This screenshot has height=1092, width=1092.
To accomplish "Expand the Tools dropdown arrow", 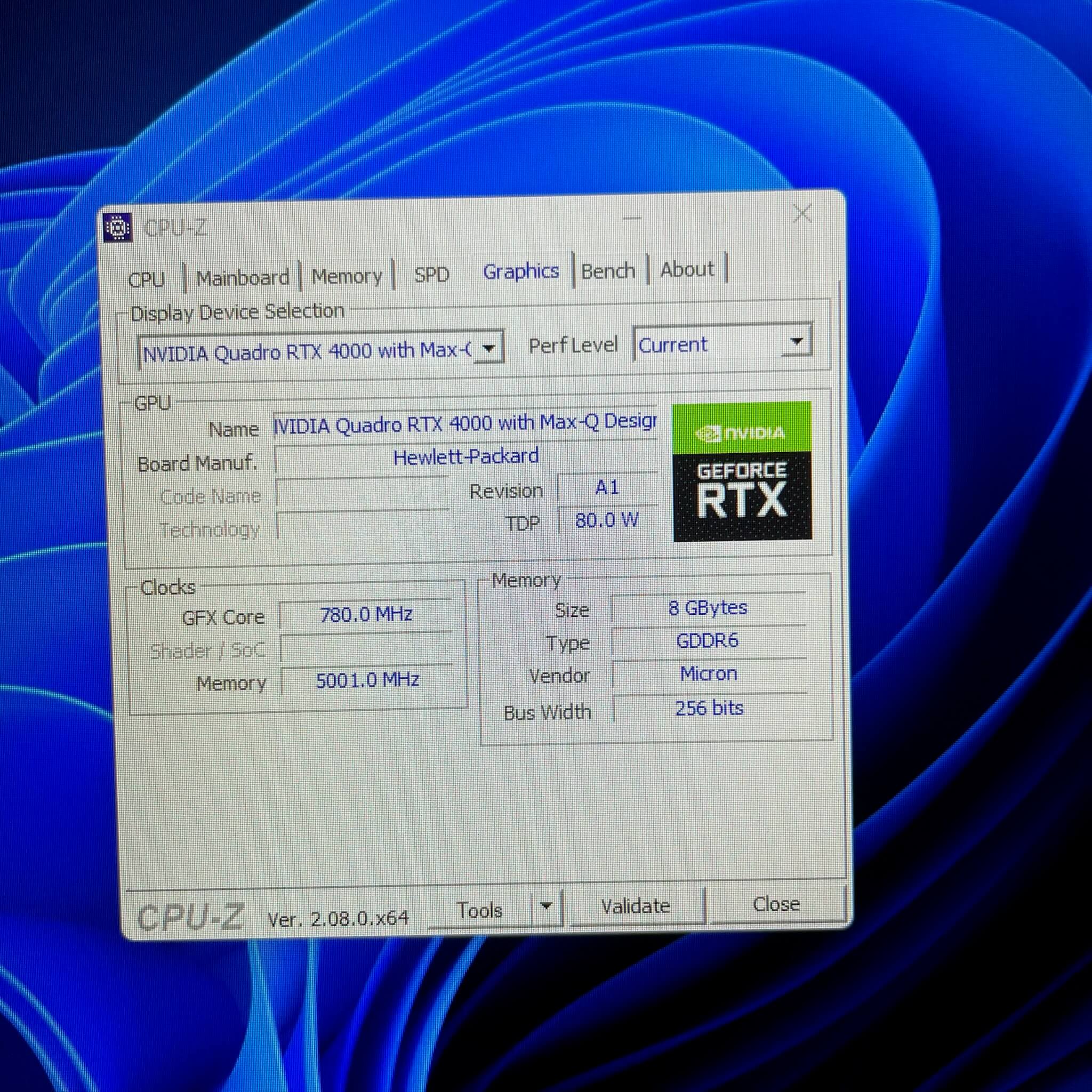I will pos(547,906).
